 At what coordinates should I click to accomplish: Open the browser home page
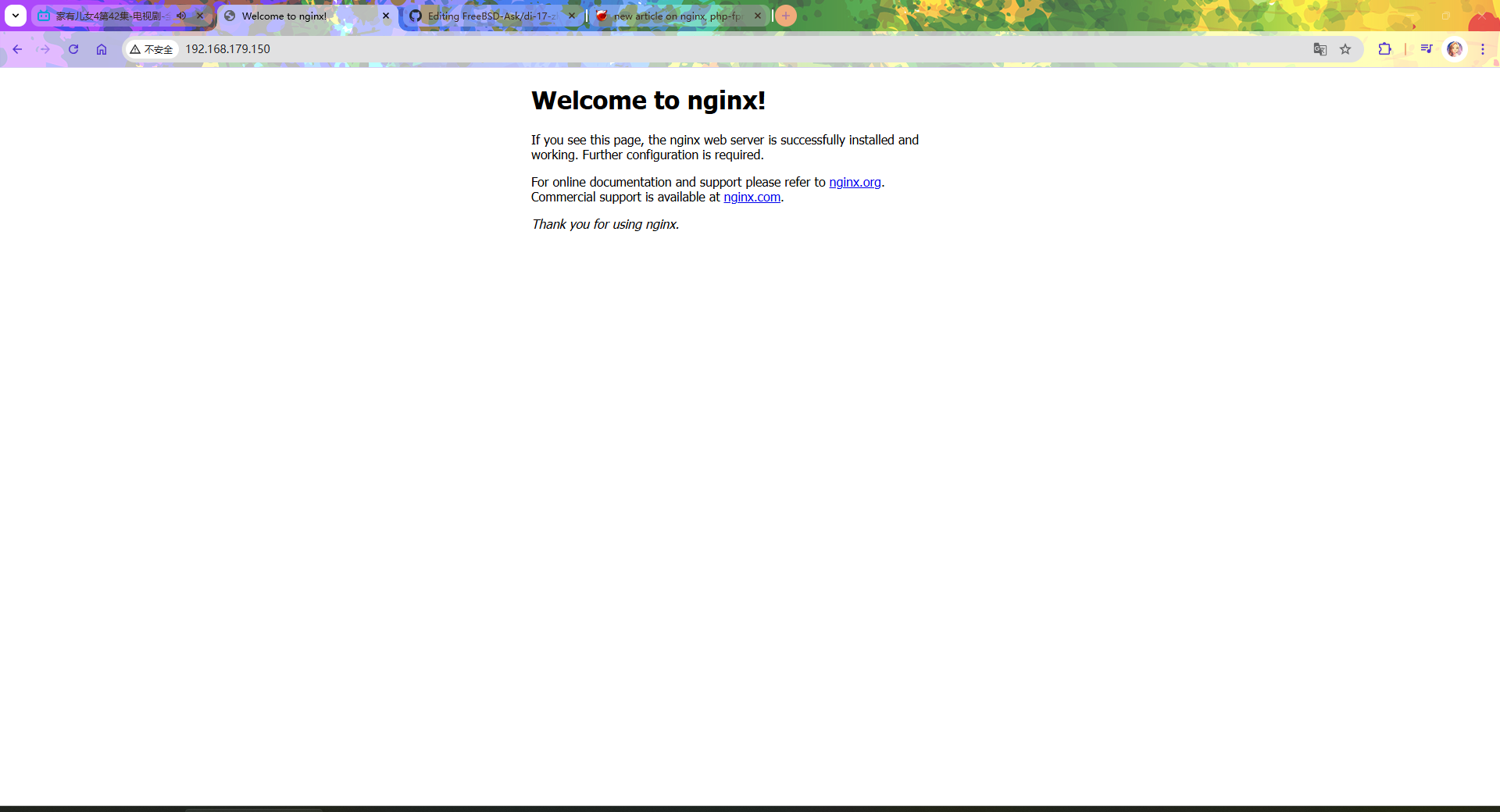click(x=102, y=49)
